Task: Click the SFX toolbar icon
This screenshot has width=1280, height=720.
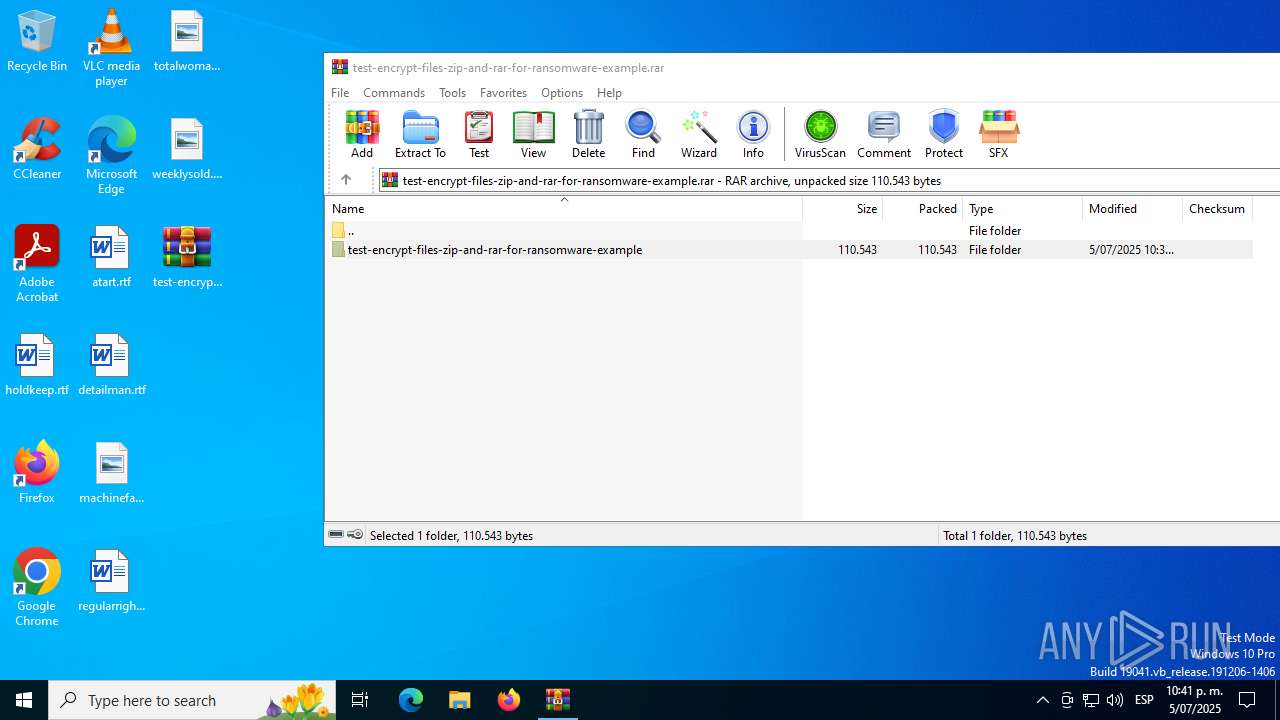Action: tap(998, 134)
